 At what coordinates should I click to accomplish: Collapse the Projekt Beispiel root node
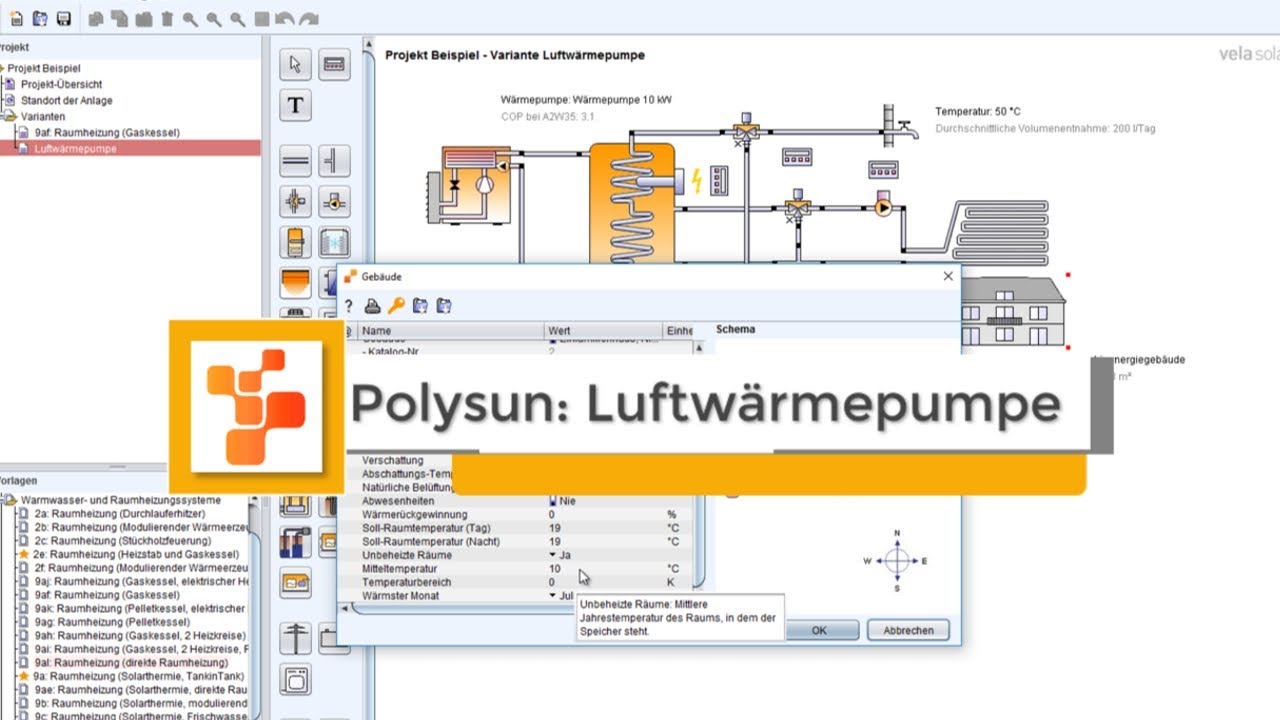point(2,68)
